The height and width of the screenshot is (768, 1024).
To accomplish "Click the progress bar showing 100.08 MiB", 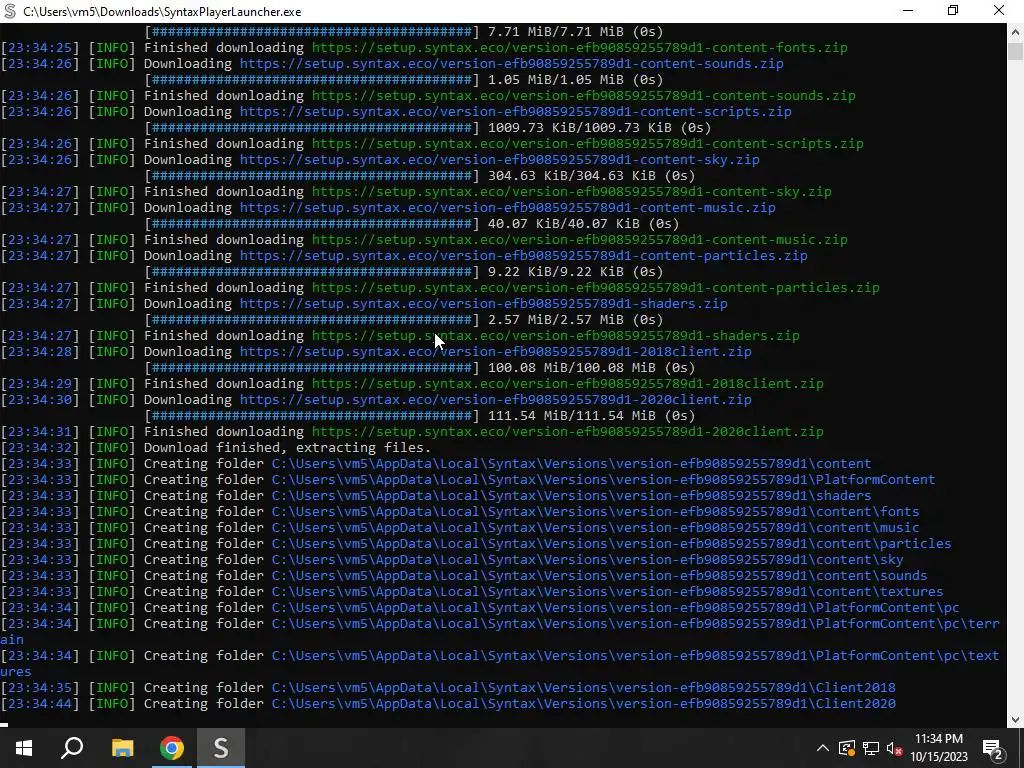I will 312,368.
